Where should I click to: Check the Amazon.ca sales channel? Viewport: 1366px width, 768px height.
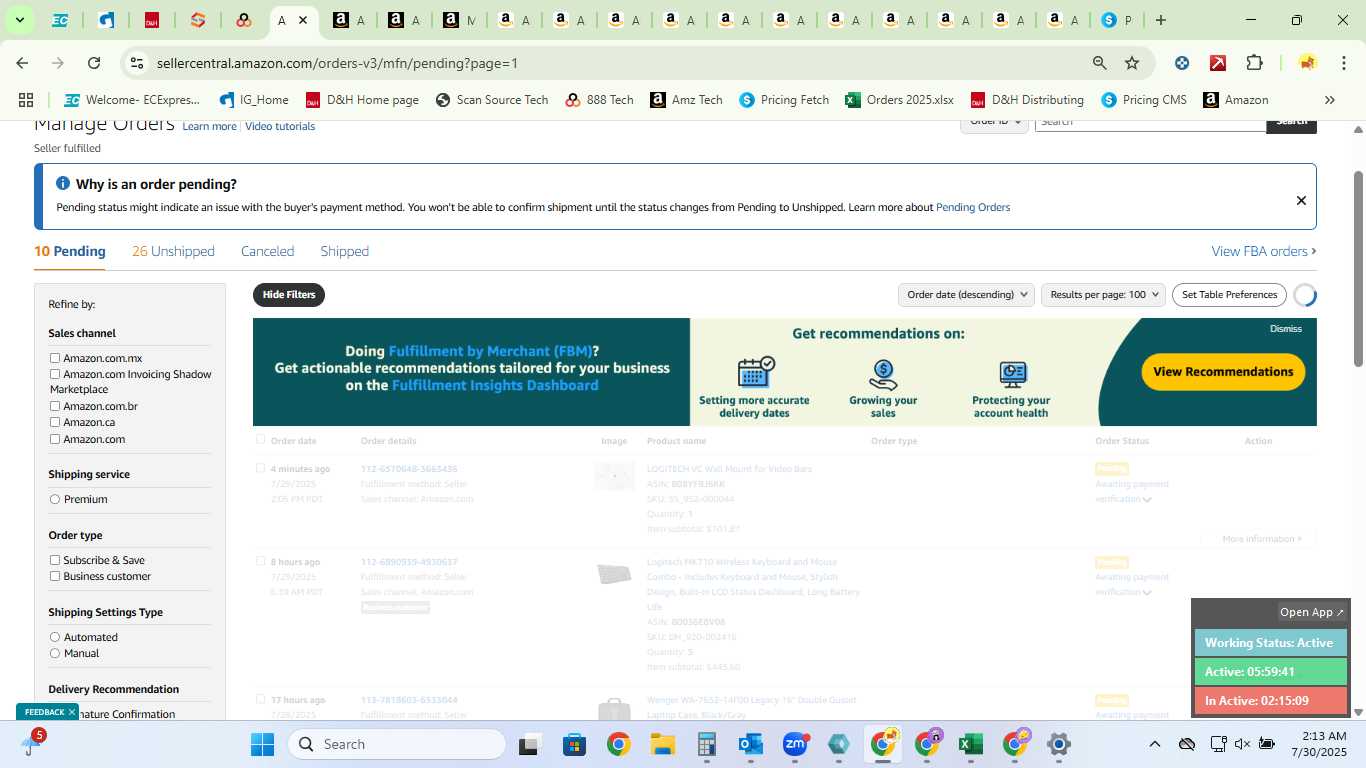coord(55,422)
